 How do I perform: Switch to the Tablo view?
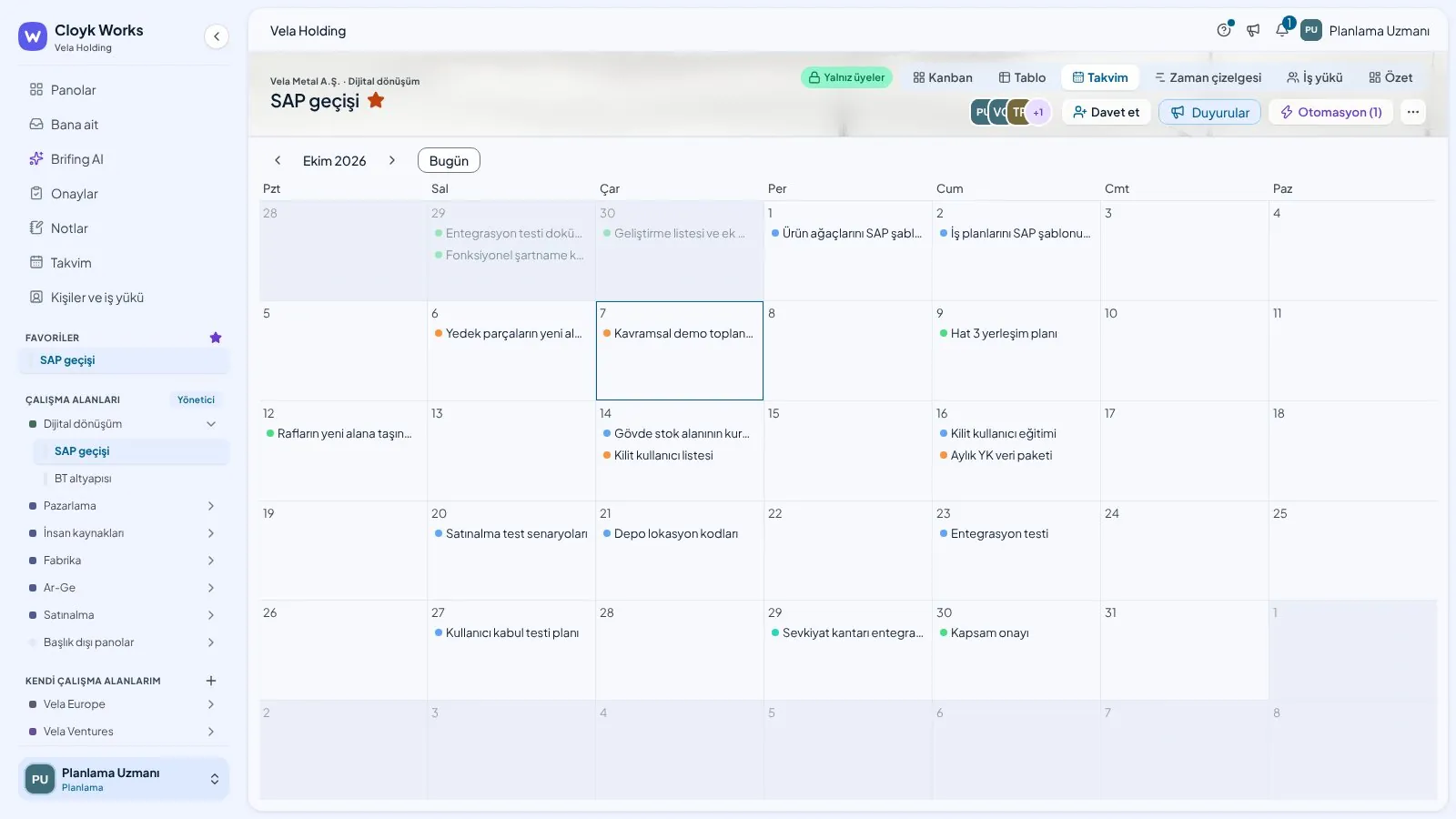(1022, 77)
